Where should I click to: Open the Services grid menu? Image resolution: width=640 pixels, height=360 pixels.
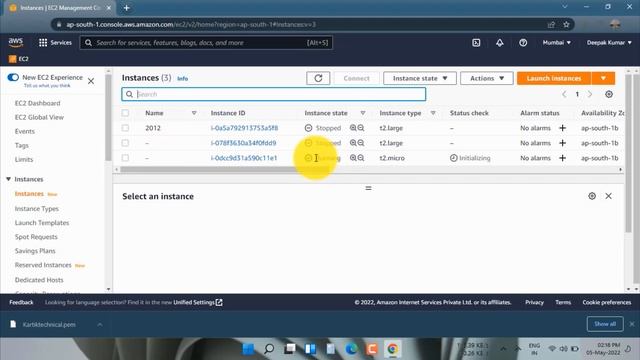55,42
